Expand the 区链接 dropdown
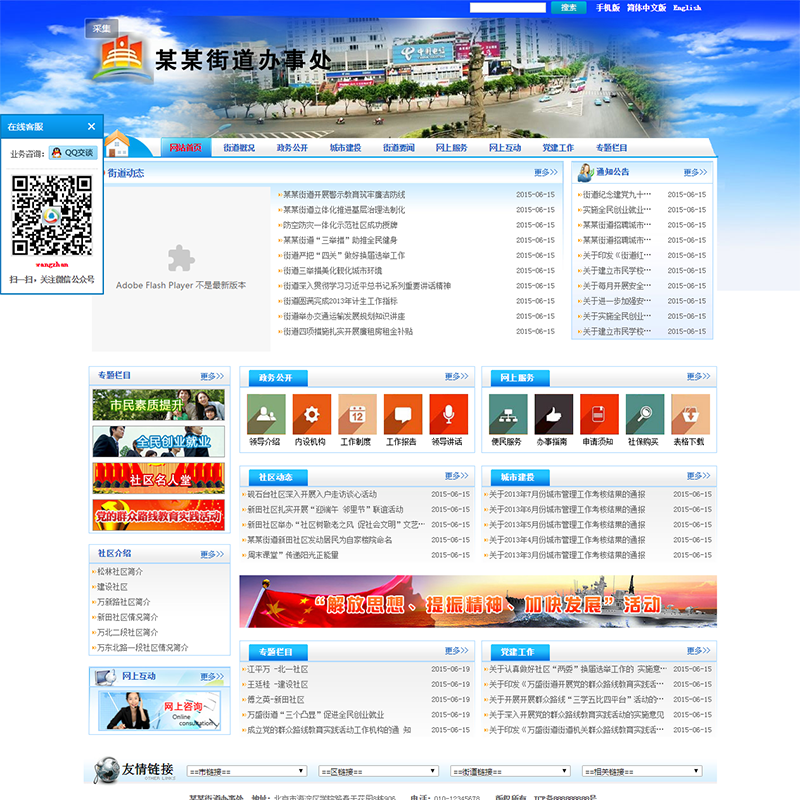800x800 pixels. point(379,771)
